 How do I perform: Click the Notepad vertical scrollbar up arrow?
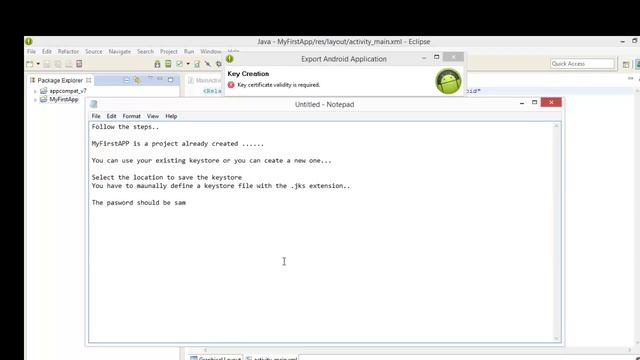pyautogui.click(x=556, y=126)
